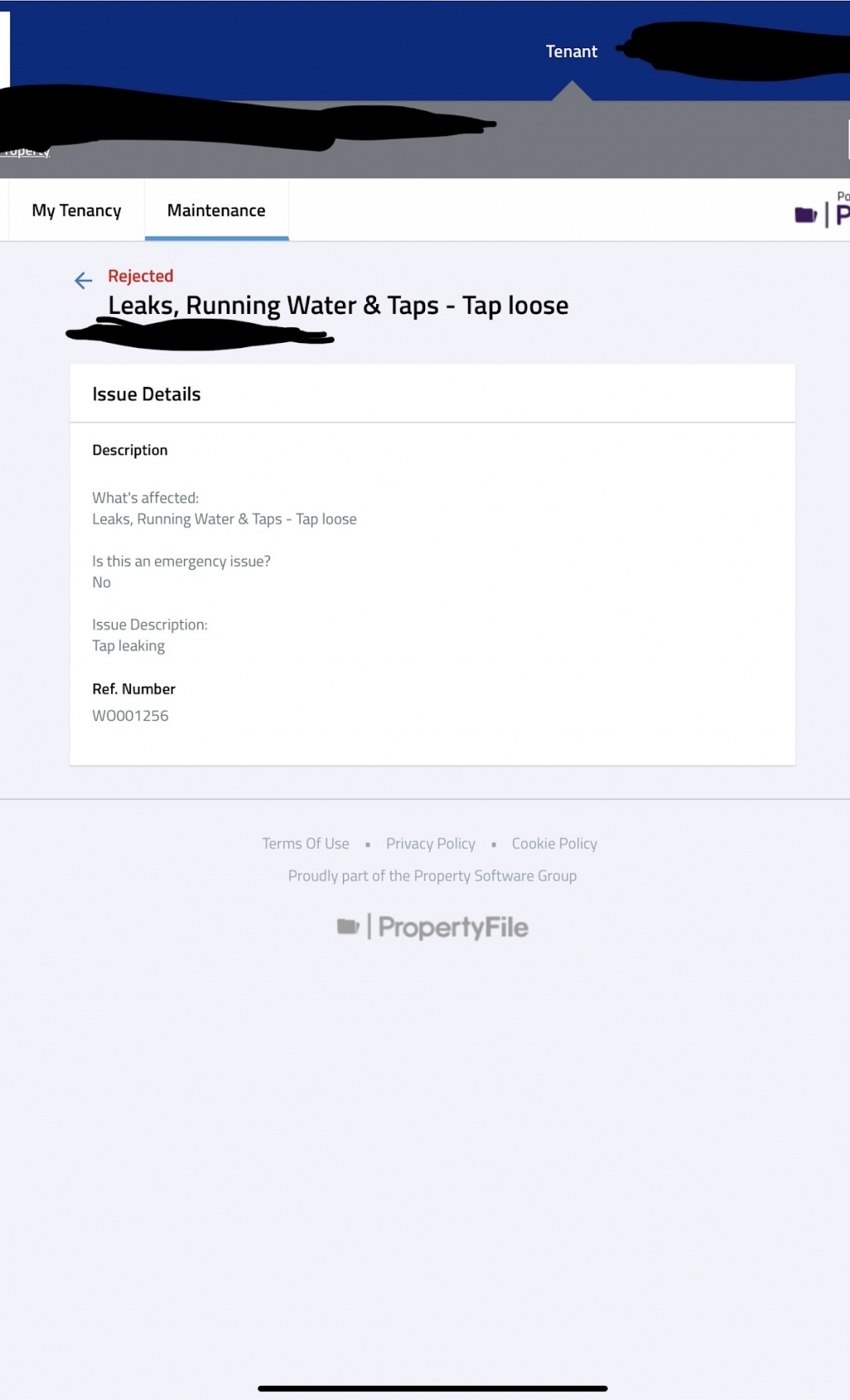Click the red Rejected status label
This screenshot has width=850, height=1400.
click(x=140, y=276)
